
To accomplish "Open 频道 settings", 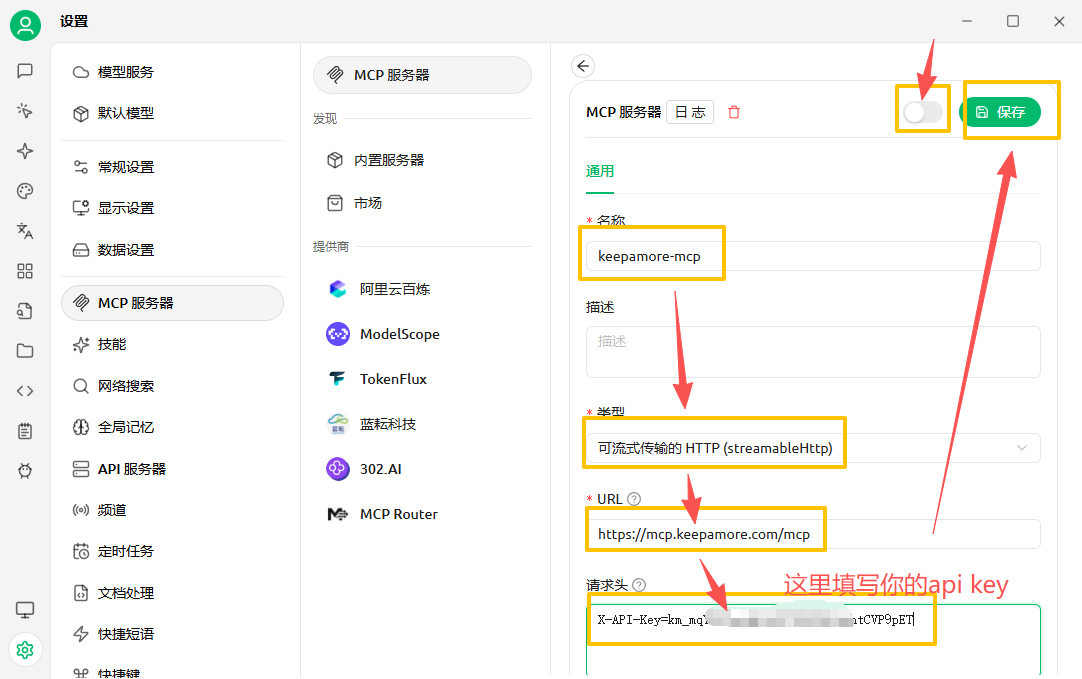I will coord(173,510).
